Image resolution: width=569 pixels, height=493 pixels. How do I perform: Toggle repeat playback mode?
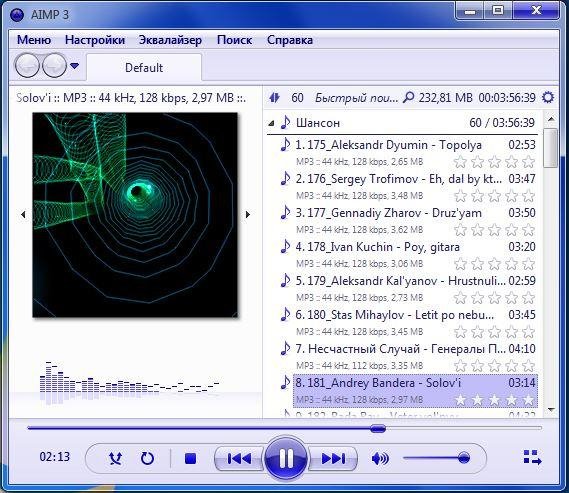pyautogui.click(x=147, y=459)
